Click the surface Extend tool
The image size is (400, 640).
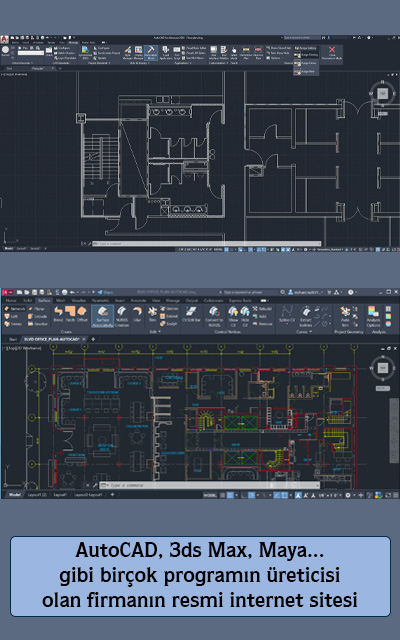tap(169, 316)
